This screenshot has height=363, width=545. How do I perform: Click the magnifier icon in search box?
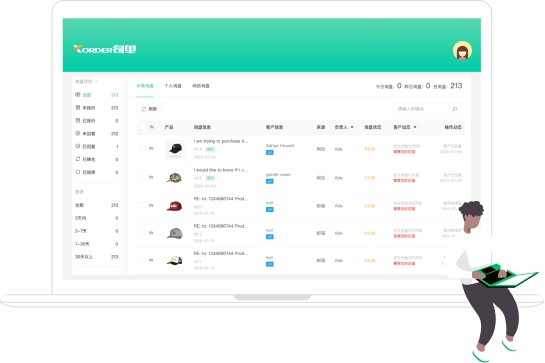(x=454, y=109)
